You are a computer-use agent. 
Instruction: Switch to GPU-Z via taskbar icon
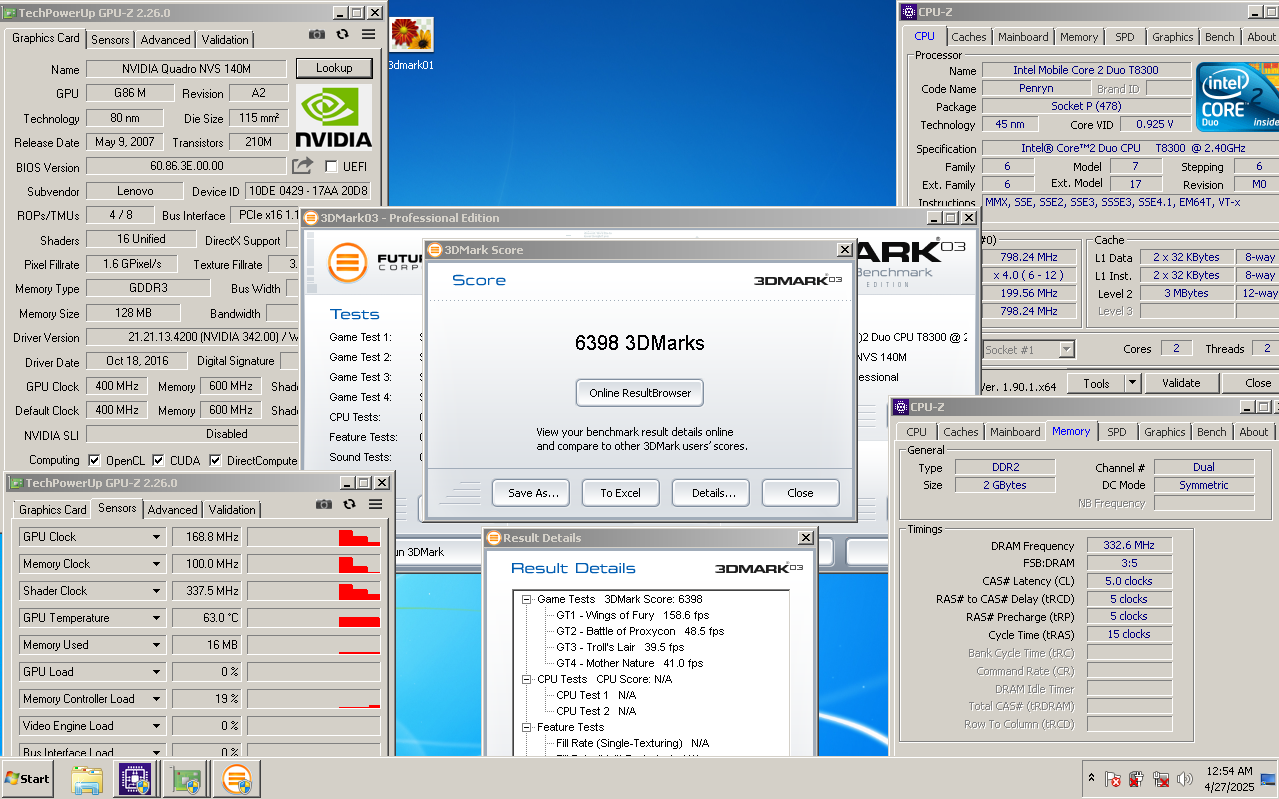(183, 779)
